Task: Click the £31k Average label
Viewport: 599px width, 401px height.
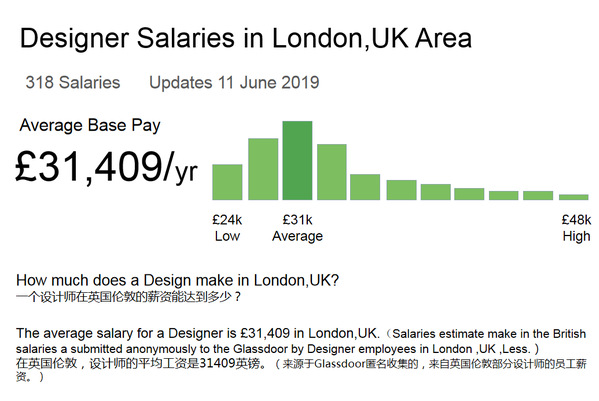Action: point(297,228)
